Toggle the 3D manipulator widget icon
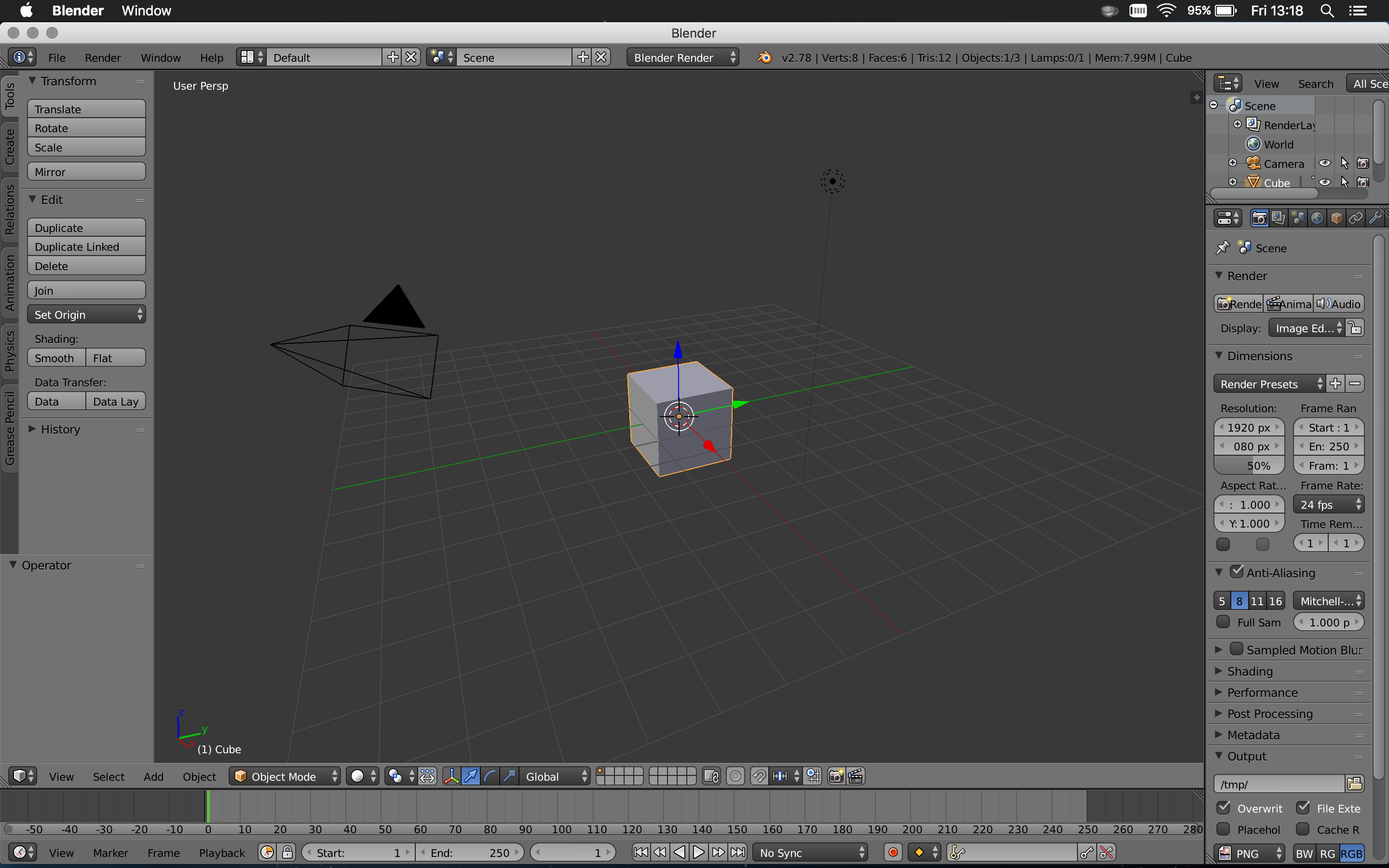Screen dimensions: 1389x868 (451, 776)
